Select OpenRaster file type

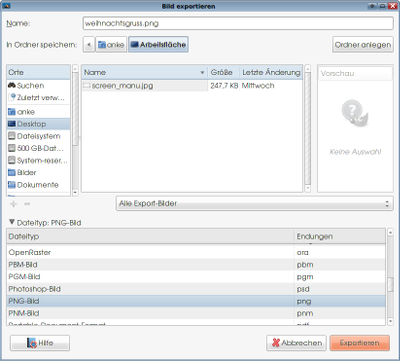(196, 252)
